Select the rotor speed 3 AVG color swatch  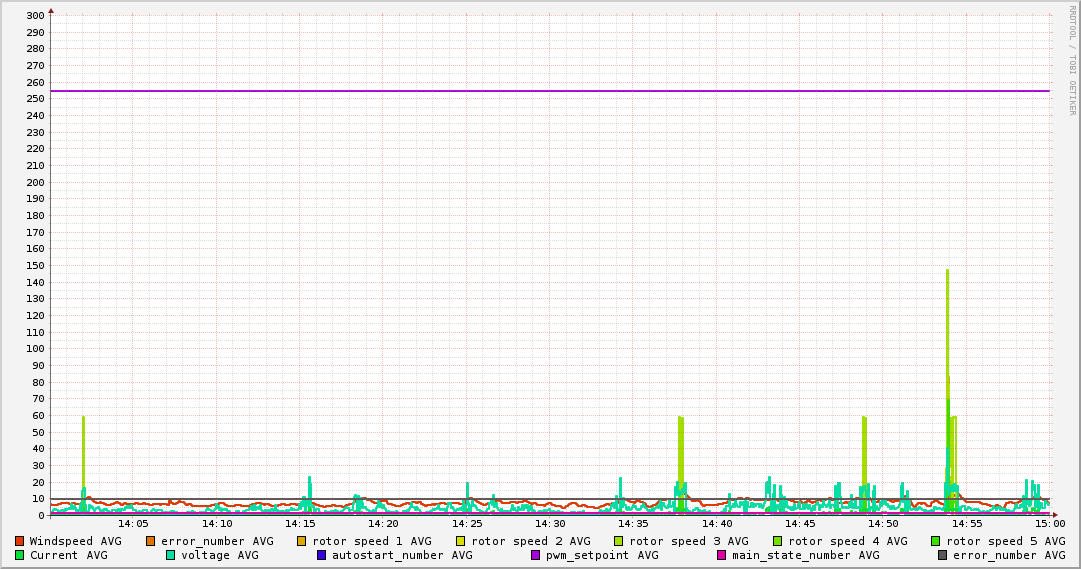coord(619,541)
